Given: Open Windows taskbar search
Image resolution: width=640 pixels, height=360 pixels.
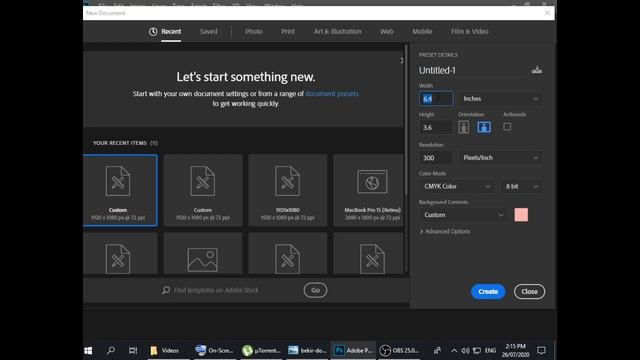Looking at the screenshot, I should 111,350.
